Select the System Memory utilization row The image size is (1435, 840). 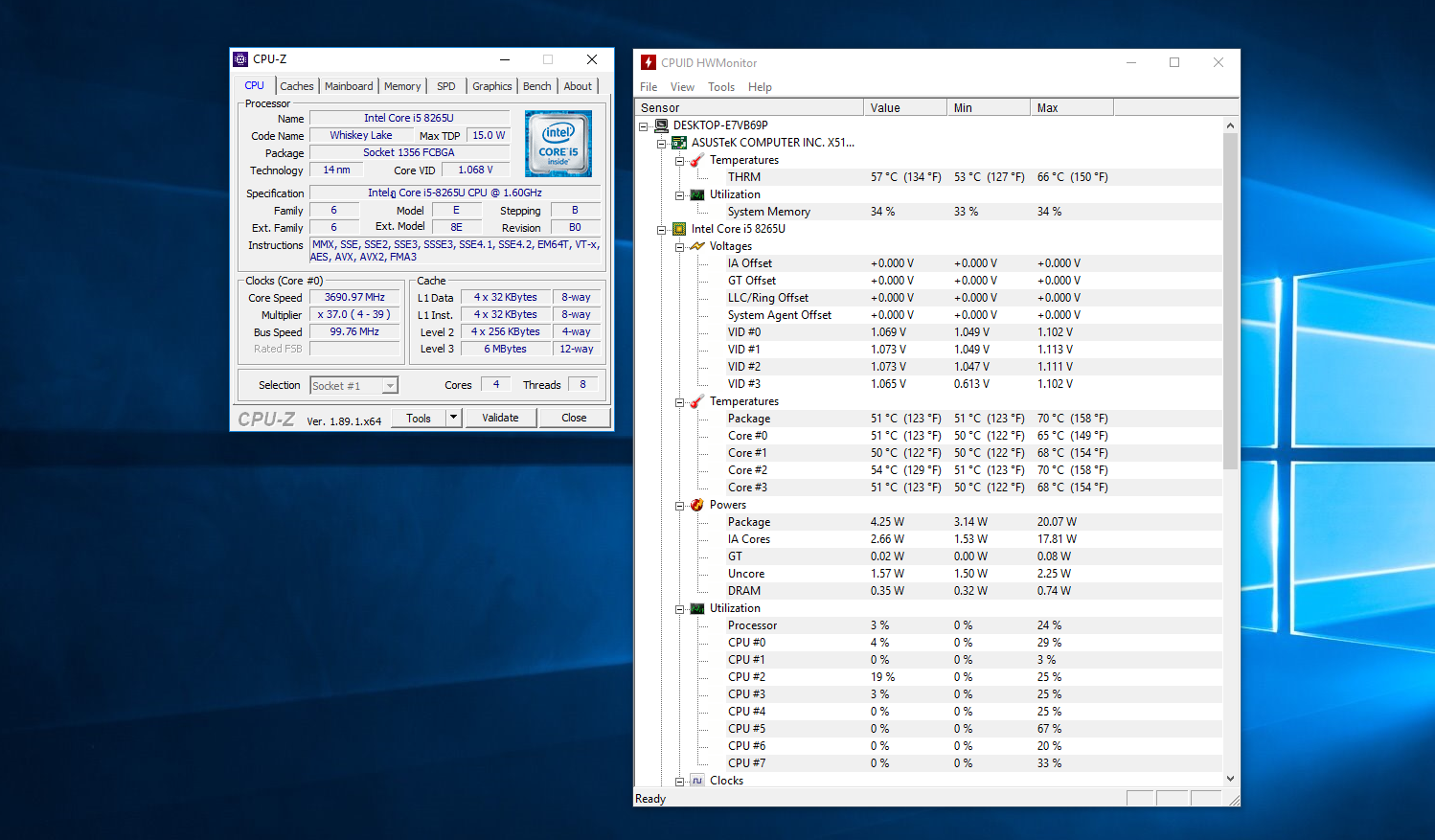[x=928, y=212]
